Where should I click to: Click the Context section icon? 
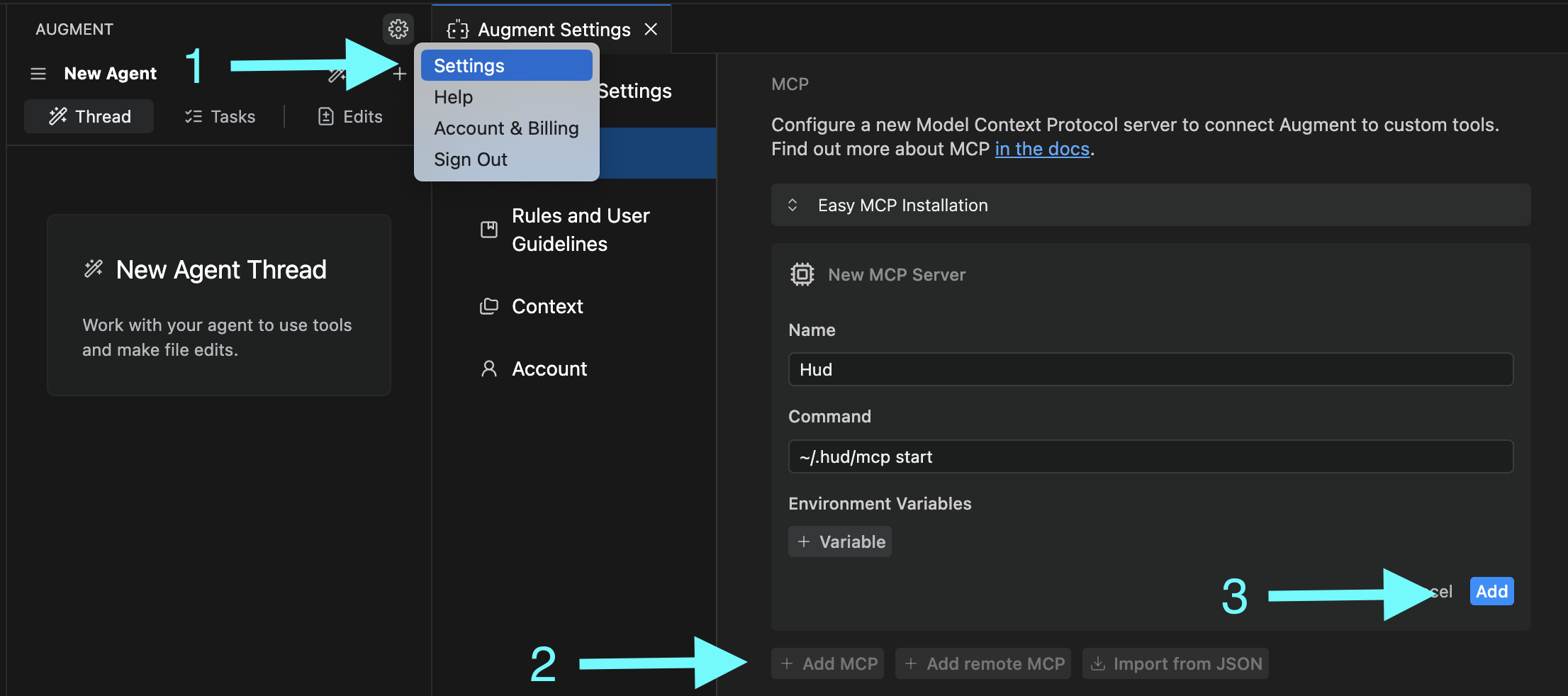click(x=489, y=306)
